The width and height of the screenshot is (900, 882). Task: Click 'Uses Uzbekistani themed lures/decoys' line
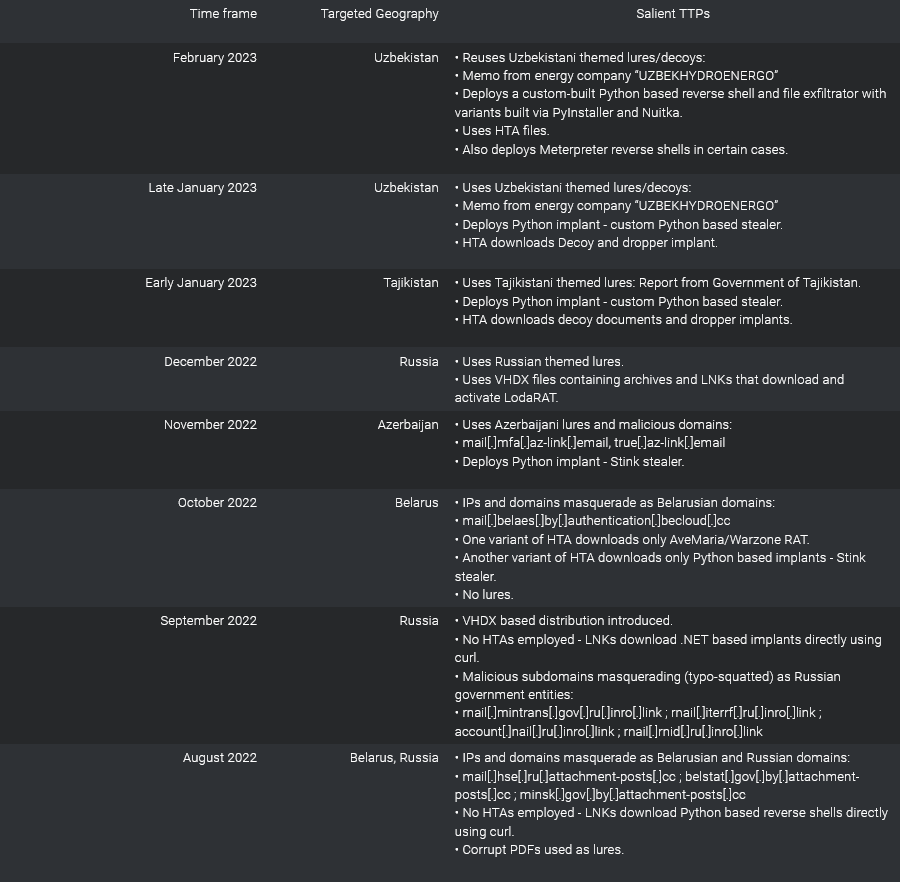[573, 188]
